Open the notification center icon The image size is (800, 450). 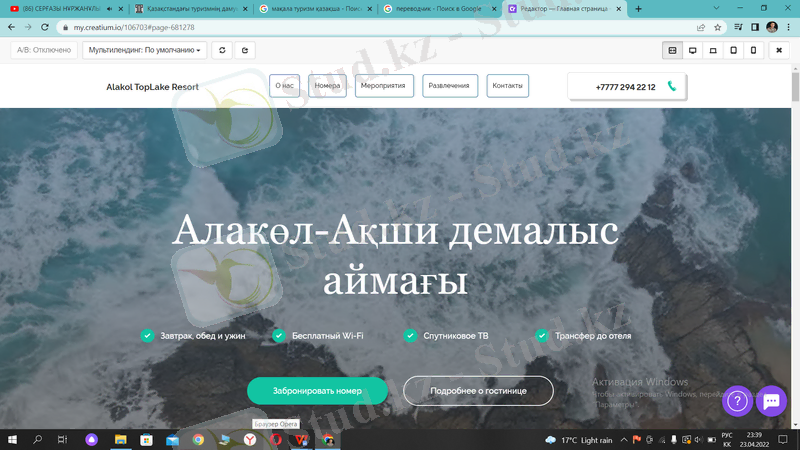pyautogui.click(x=783, y=439)
